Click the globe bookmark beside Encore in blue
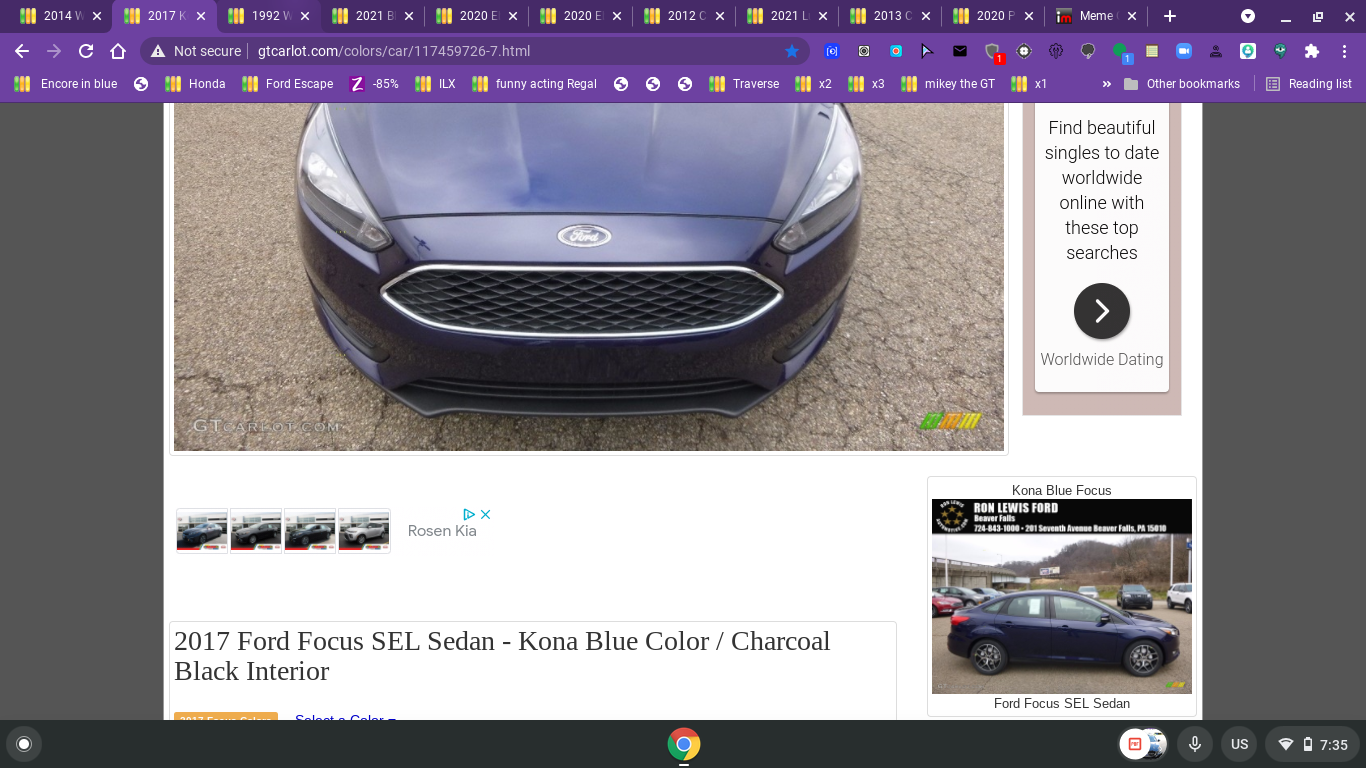 141,84
